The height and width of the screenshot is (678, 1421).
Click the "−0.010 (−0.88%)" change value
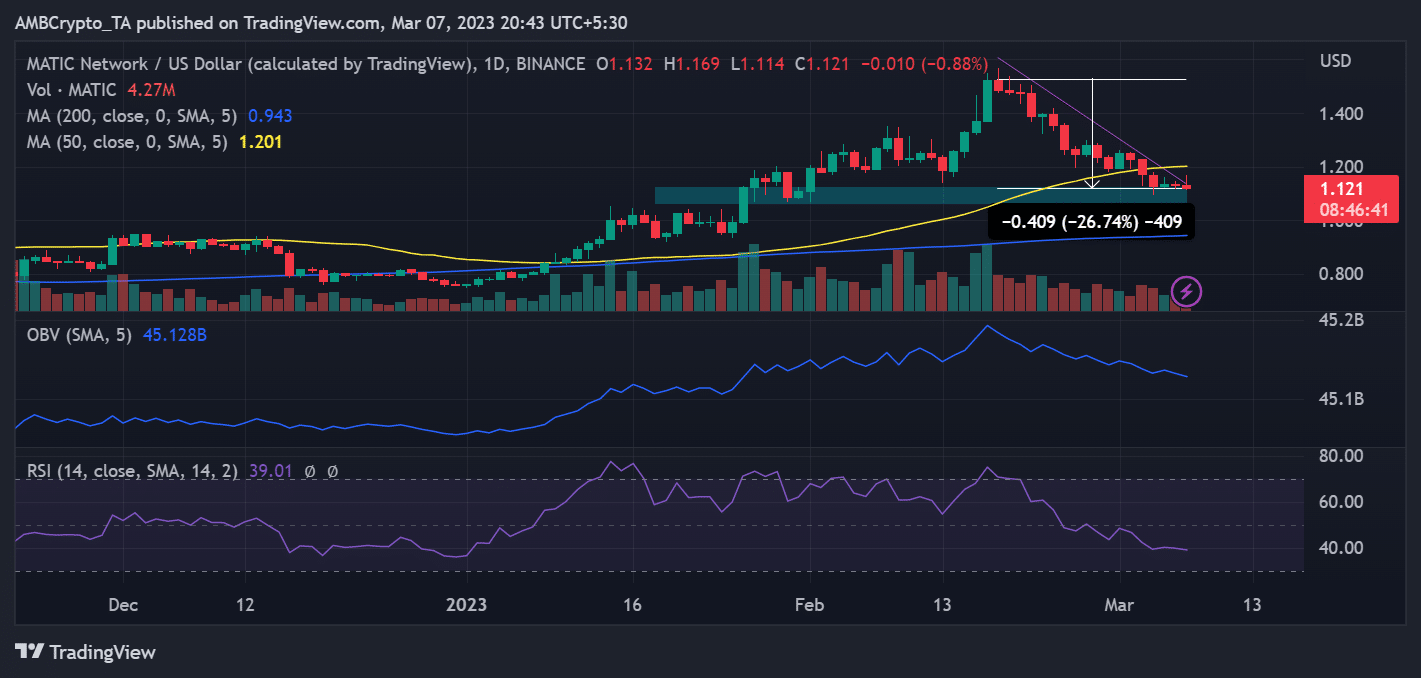coord(923,64)
